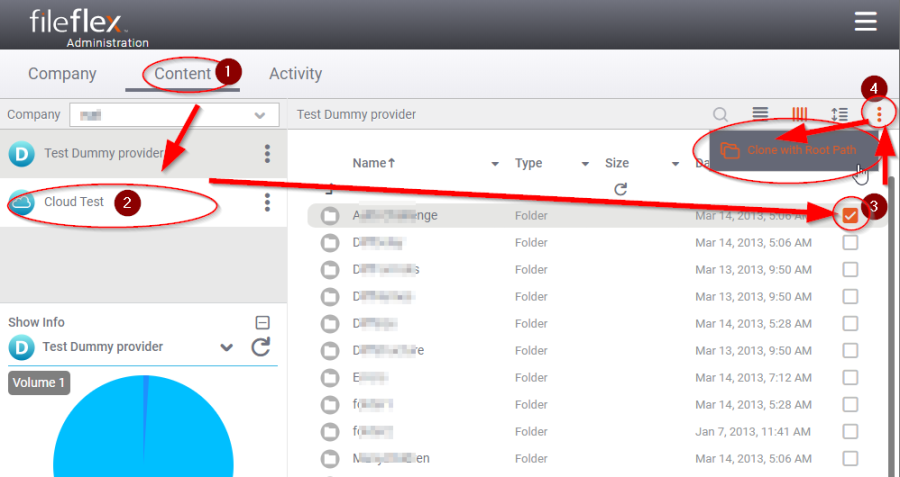
Task: Sort by the Size column header
Action: [617, 163]
